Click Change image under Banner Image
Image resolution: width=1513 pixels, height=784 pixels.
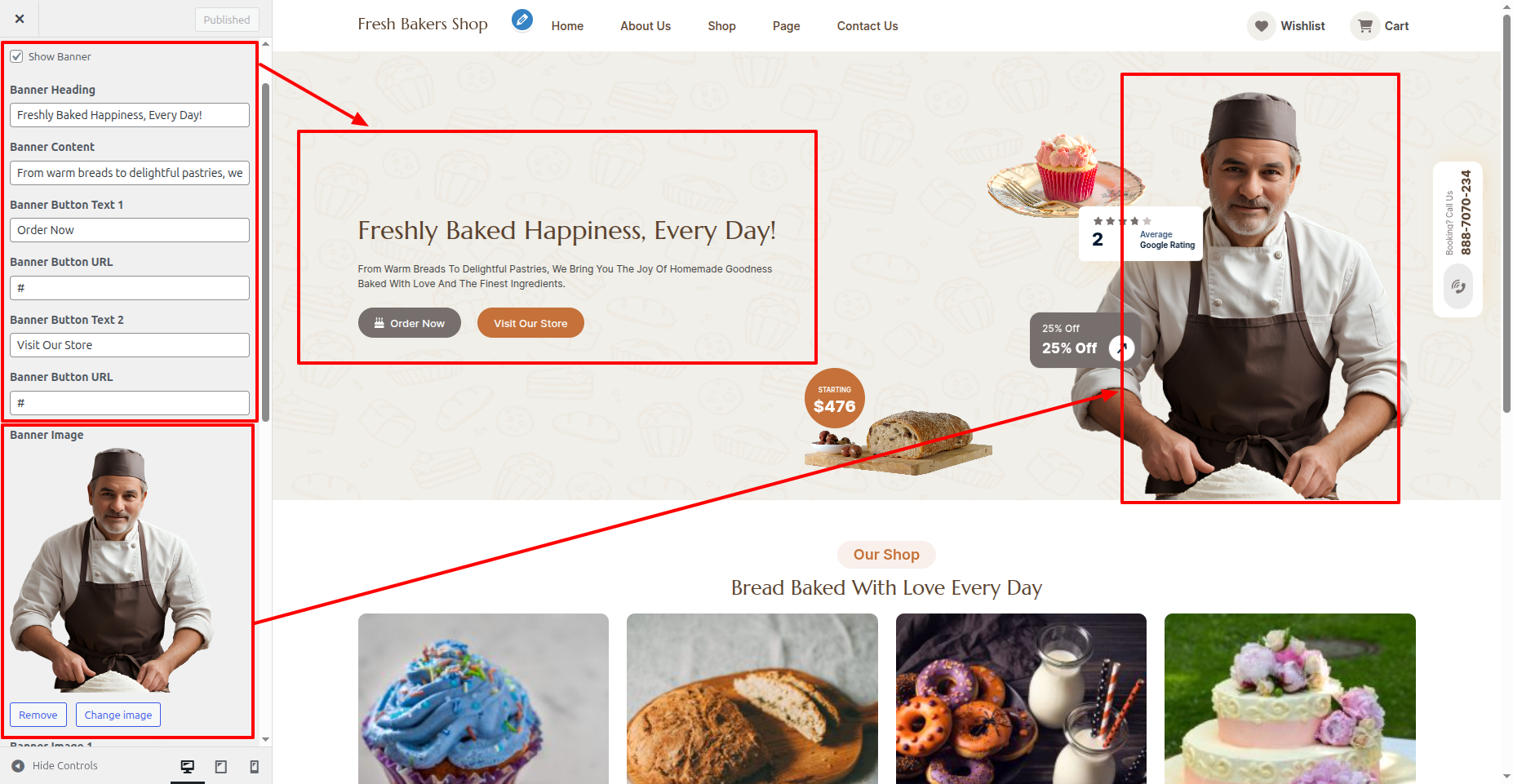[118, 715]
